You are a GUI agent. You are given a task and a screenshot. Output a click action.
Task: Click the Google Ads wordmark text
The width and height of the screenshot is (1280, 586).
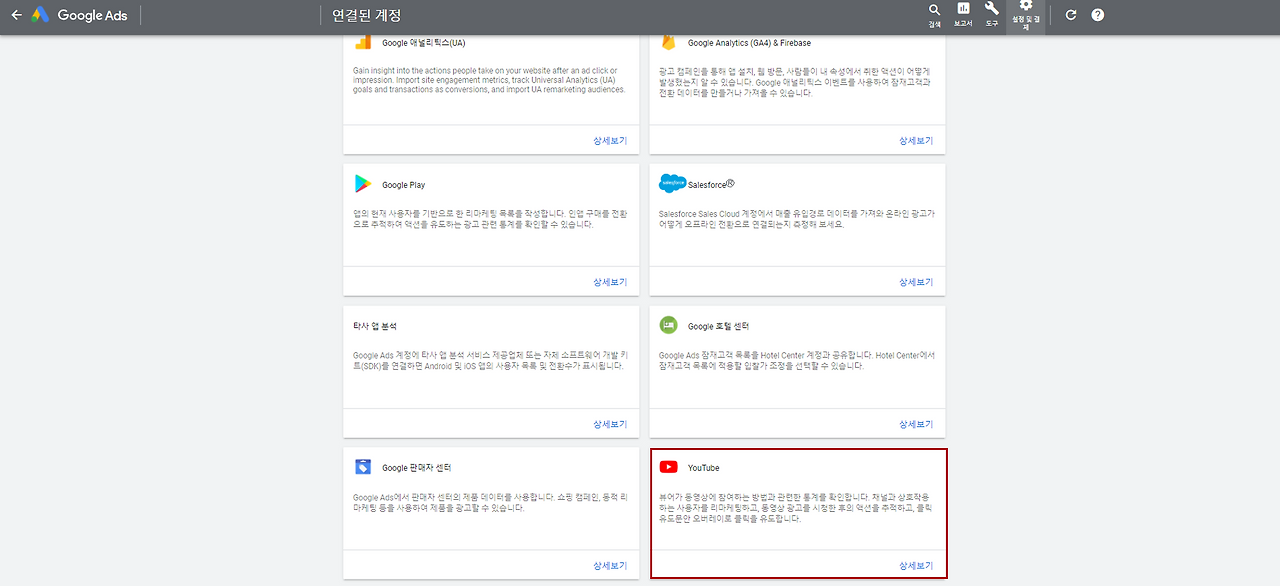[92, 15]
